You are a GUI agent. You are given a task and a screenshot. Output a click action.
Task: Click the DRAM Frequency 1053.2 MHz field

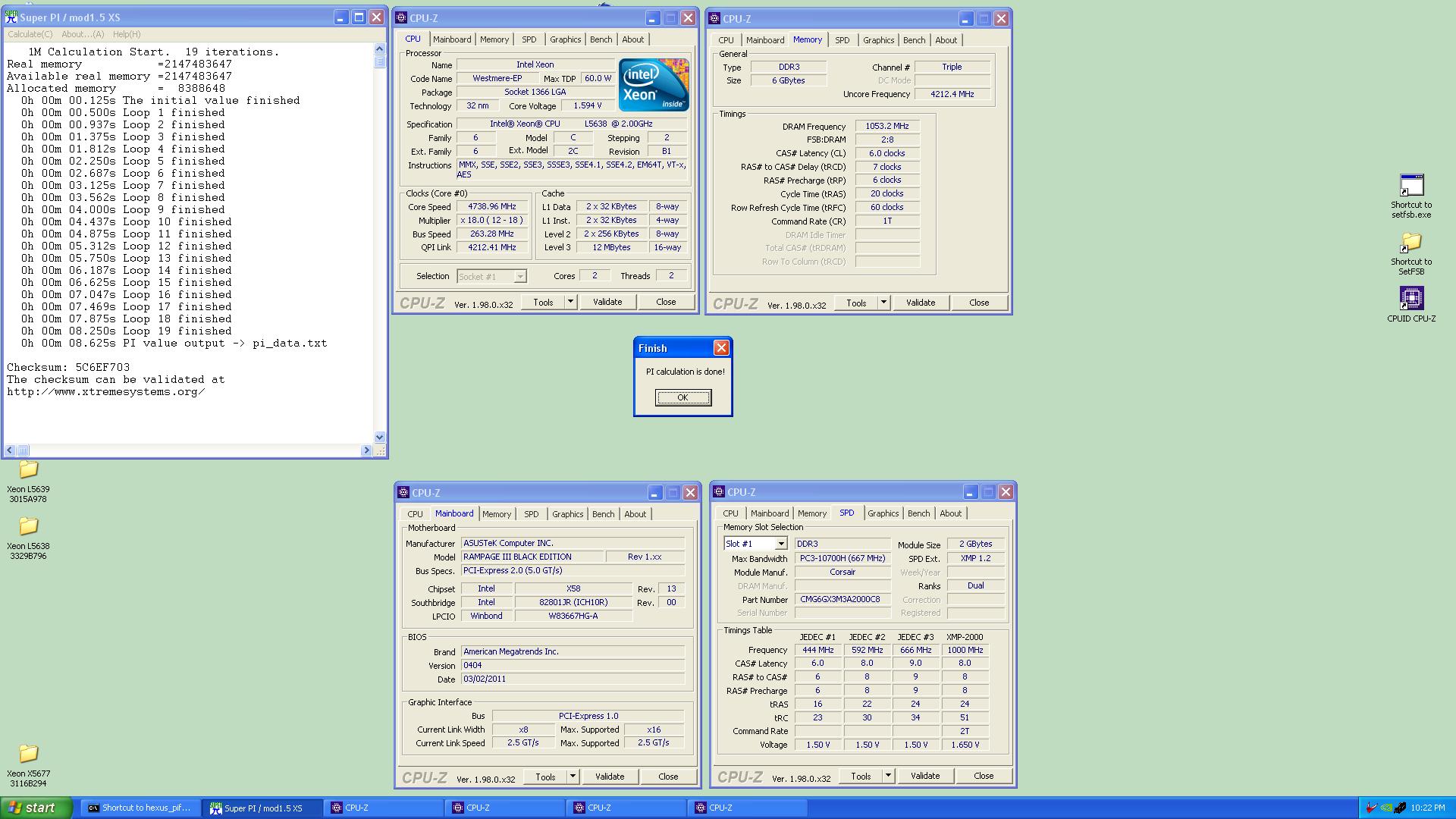tap(886, 126)
